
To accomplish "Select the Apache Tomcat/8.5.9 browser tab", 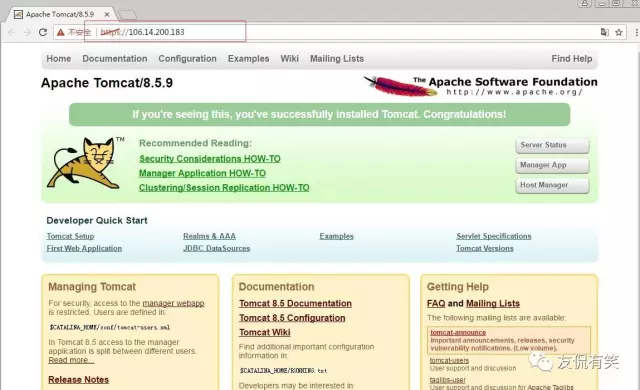I will (x=60, y=14).
